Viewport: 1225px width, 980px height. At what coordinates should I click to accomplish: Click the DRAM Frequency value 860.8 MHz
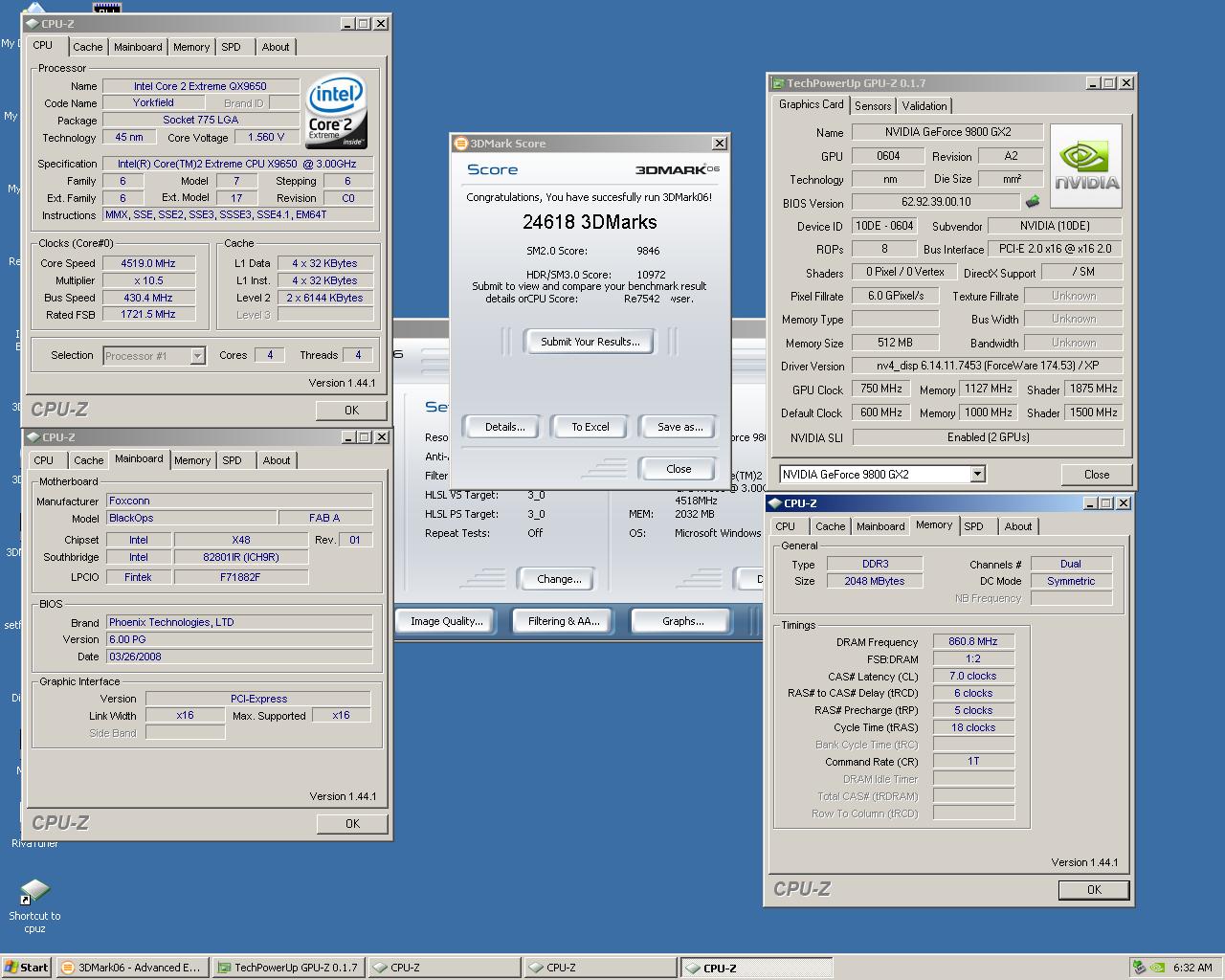[x=973, y=642]
